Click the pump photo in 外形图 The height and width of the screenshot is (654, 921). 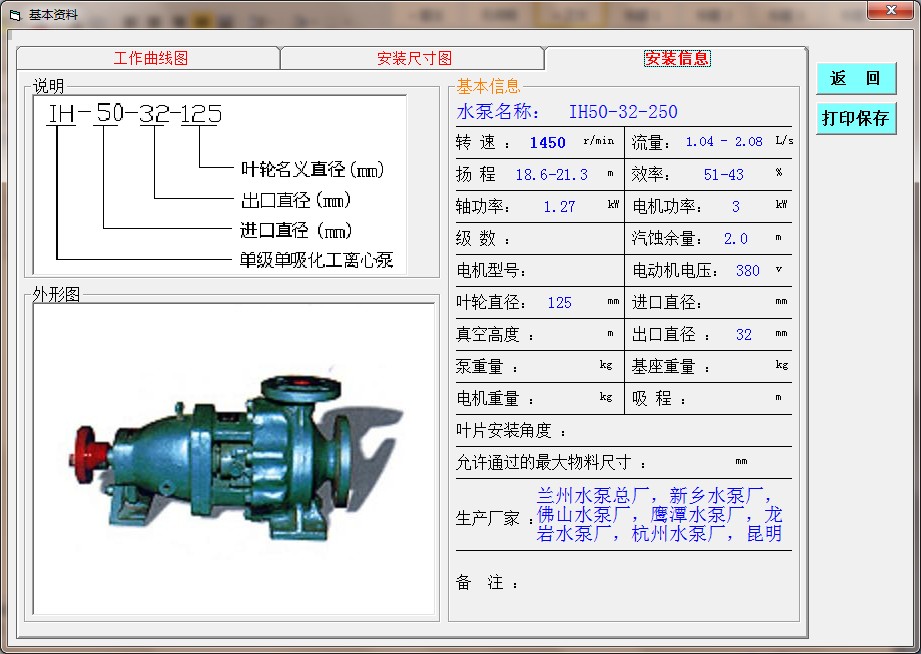coord(234,459)
